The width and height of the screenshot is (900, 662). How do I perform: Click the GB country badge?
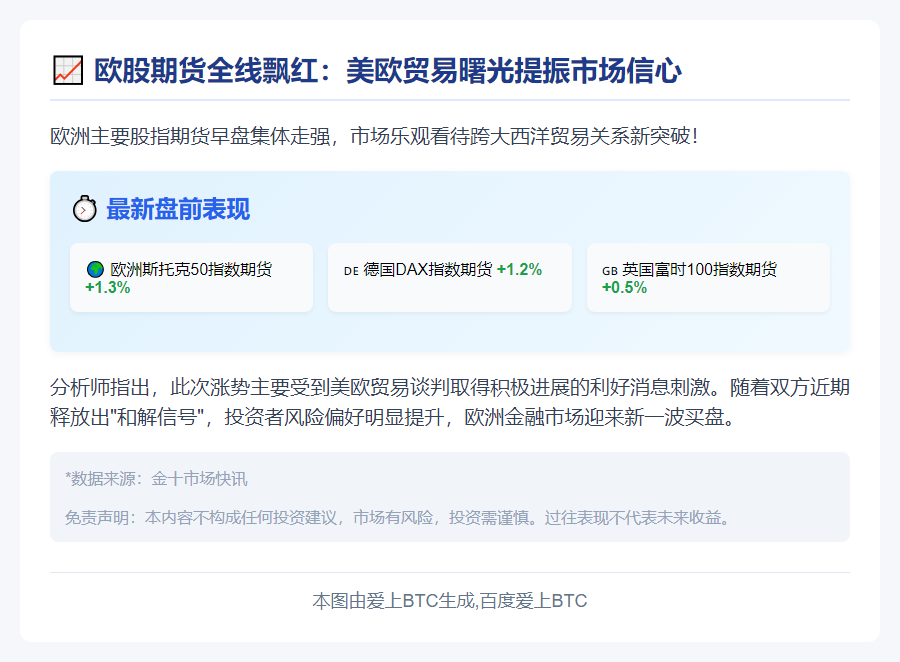609,270
